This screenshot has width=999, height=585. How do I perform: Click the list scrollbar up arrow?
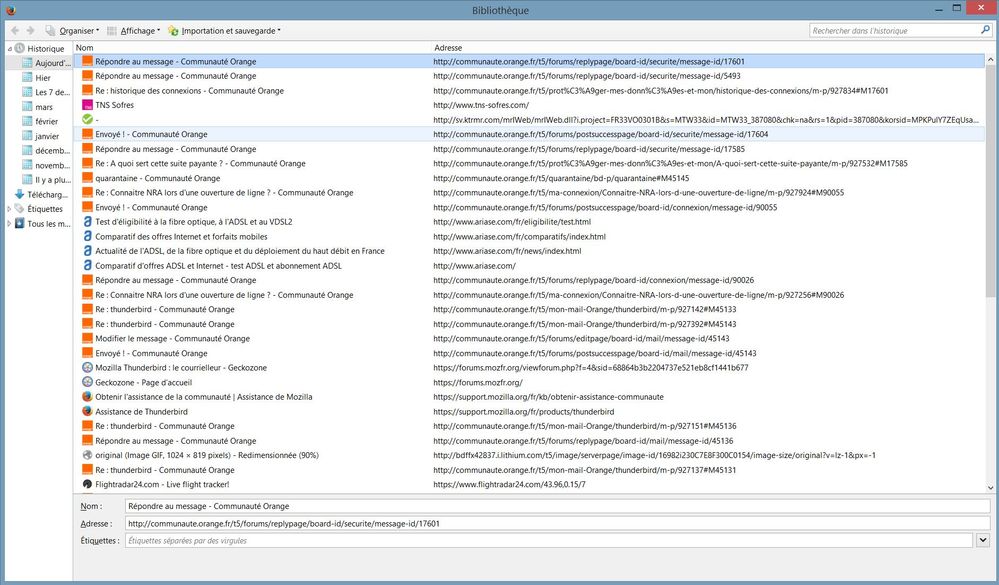point(991,60)
